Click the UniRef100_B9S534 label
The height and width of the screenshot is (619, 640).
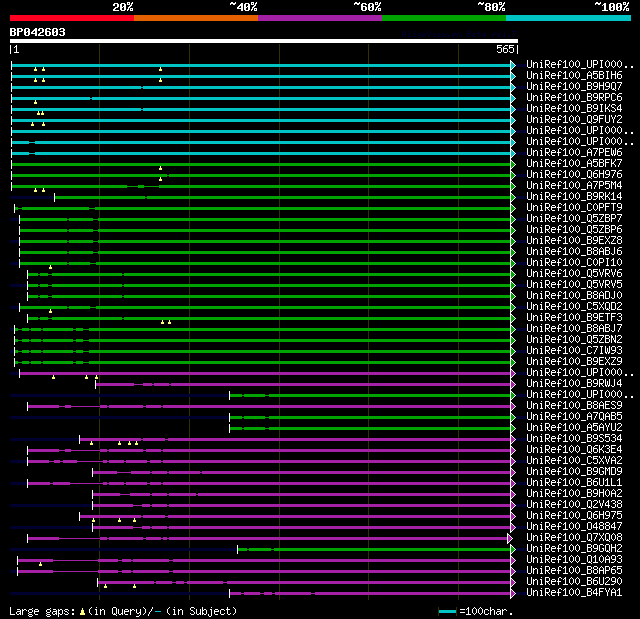point(574,439)
